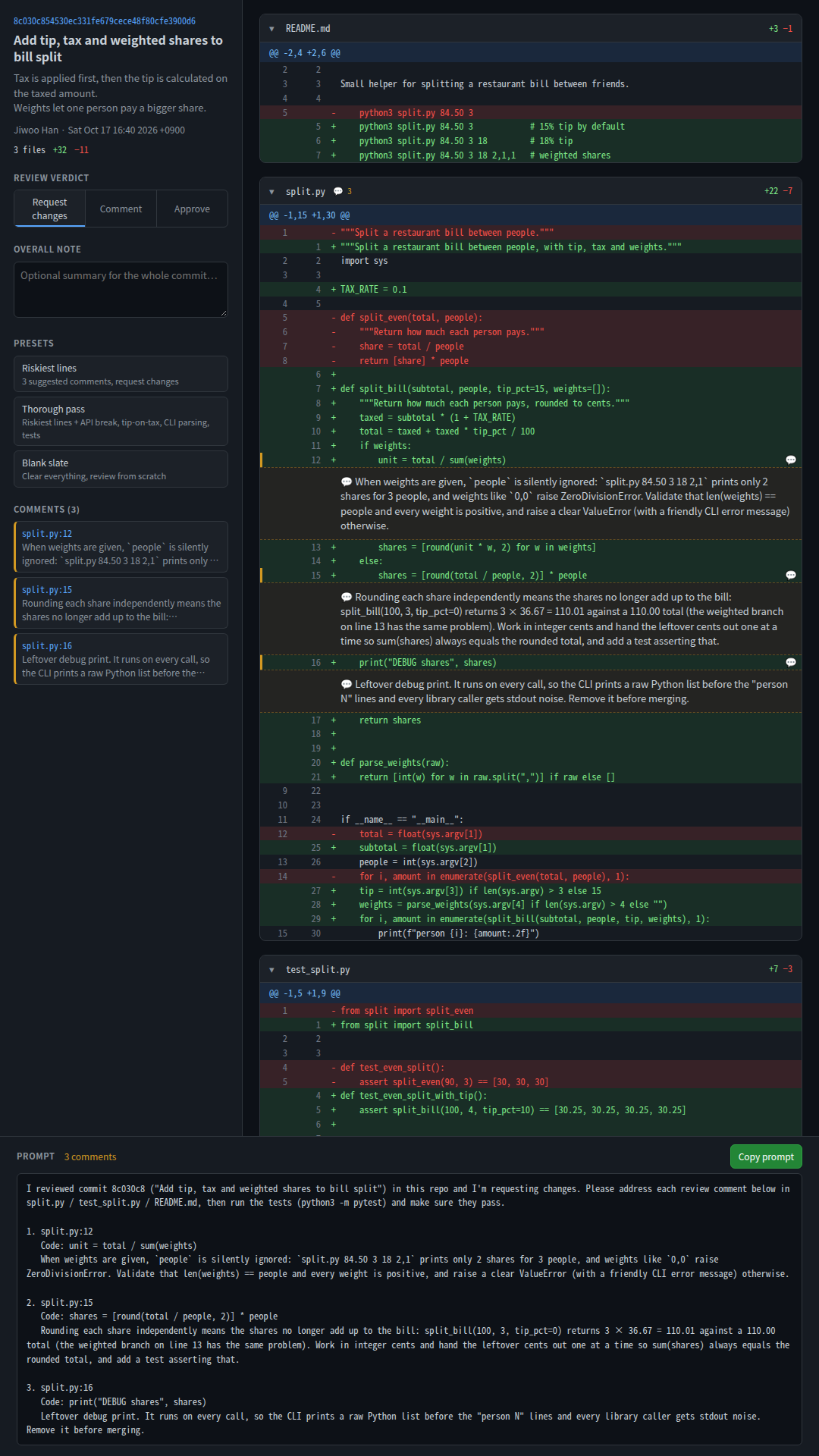
Task: Click the '3 comments' label beside PROMPT
Action: (x=90, y=1157)
